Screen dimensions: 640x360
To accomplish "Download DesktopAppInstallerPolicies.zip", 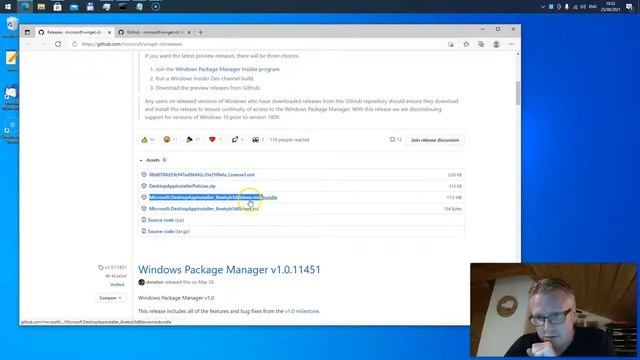I will tap(182, 186).
